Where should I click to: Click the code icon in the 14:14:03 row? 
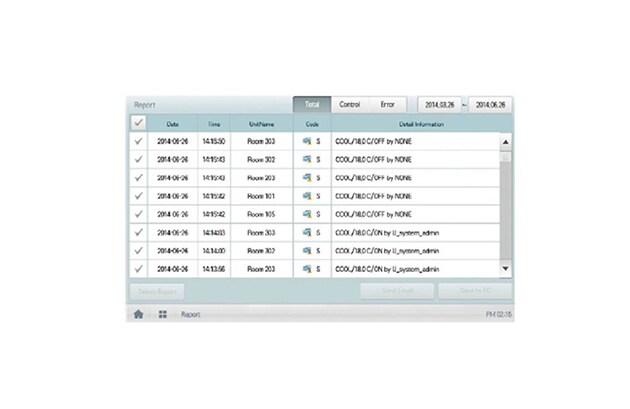[308, 232]
